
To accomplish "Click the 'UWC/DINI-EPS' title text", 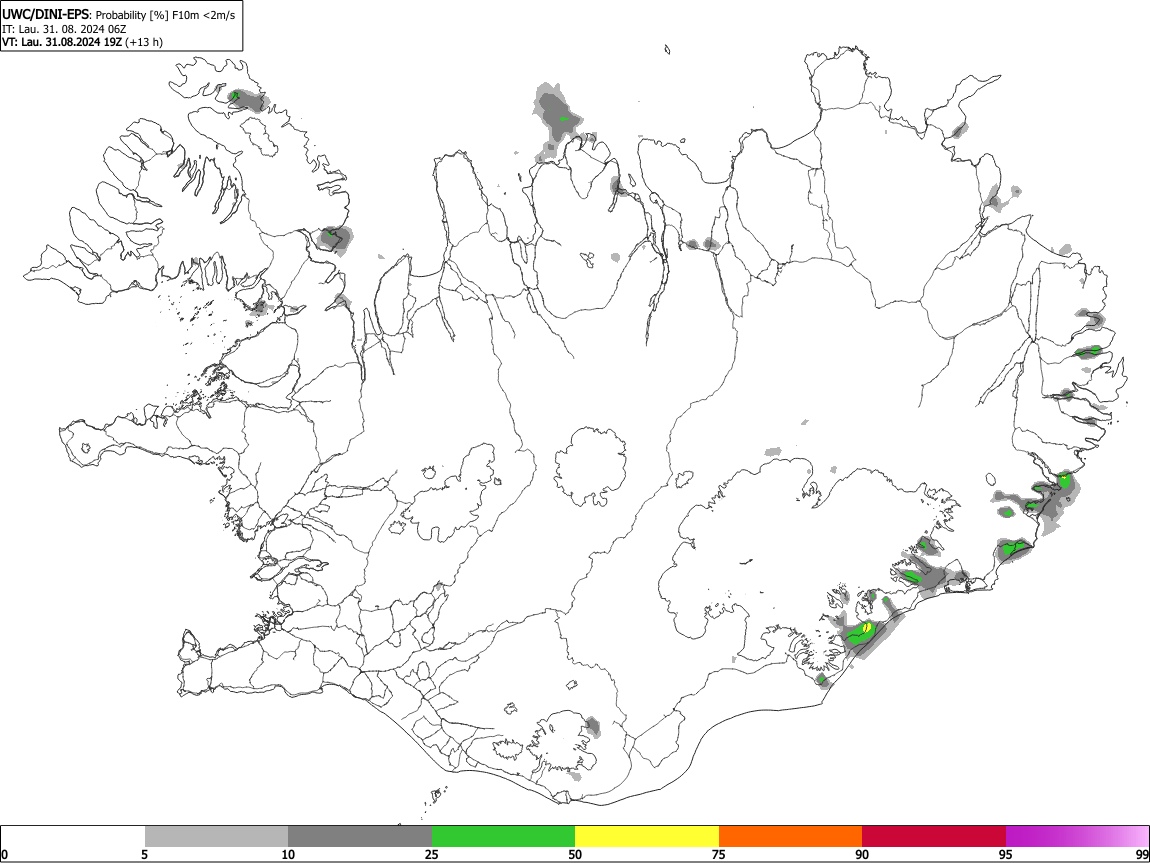I will (45, 15).
